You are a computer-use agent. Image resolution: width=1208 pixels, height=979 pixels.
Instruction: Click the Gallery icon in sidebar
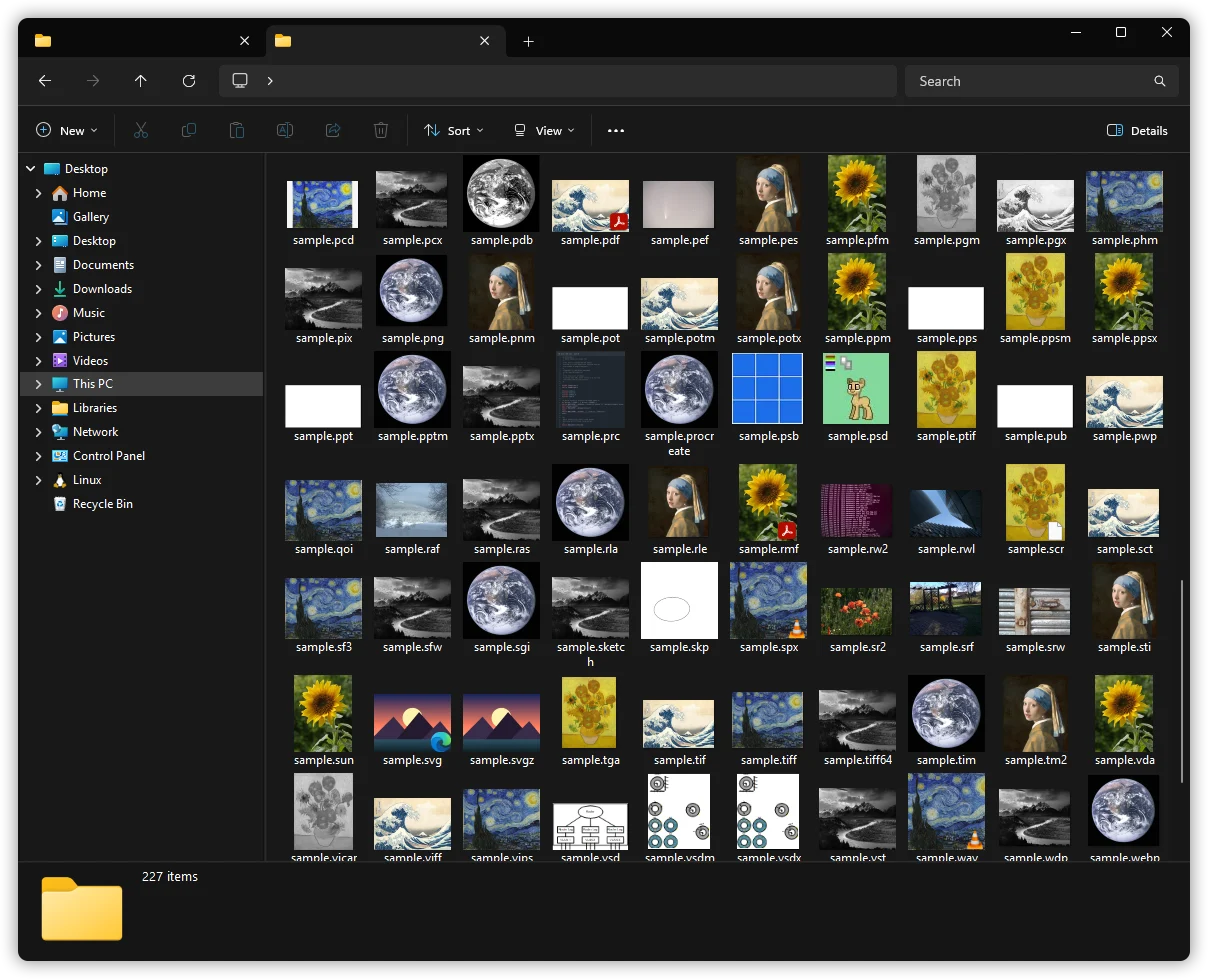pos(60,217)
